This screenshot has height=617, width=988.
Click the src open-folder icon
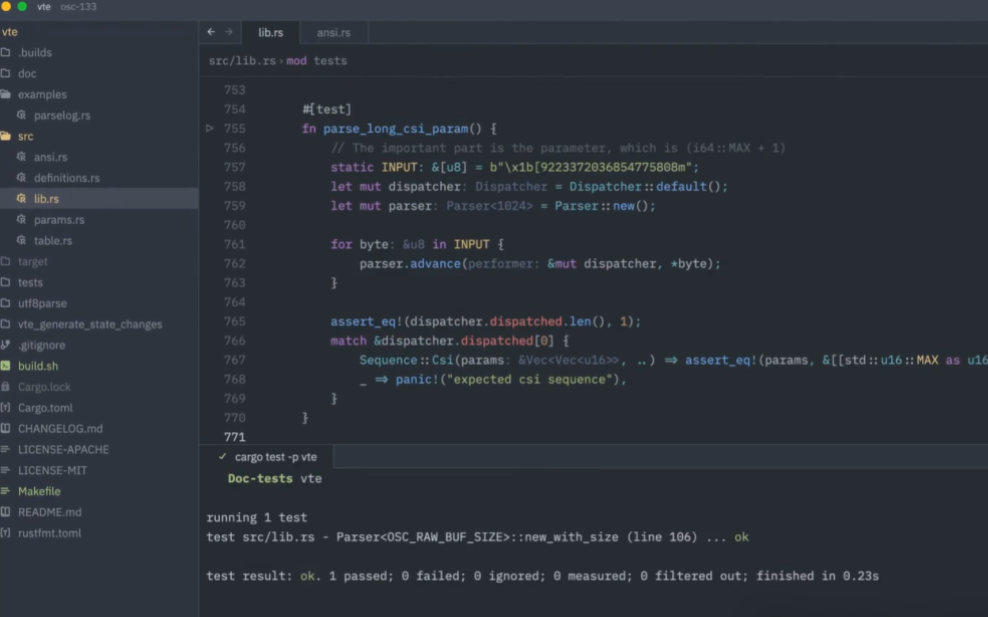[x=6, y=136]
